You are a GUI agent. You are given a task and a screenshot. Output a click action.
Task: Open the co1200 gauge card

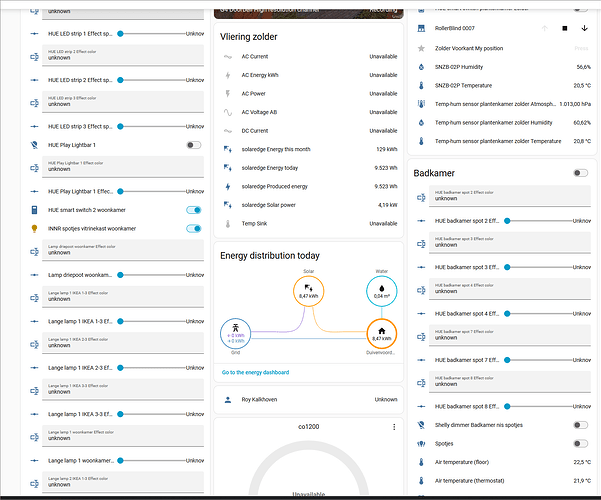[309, 458]
